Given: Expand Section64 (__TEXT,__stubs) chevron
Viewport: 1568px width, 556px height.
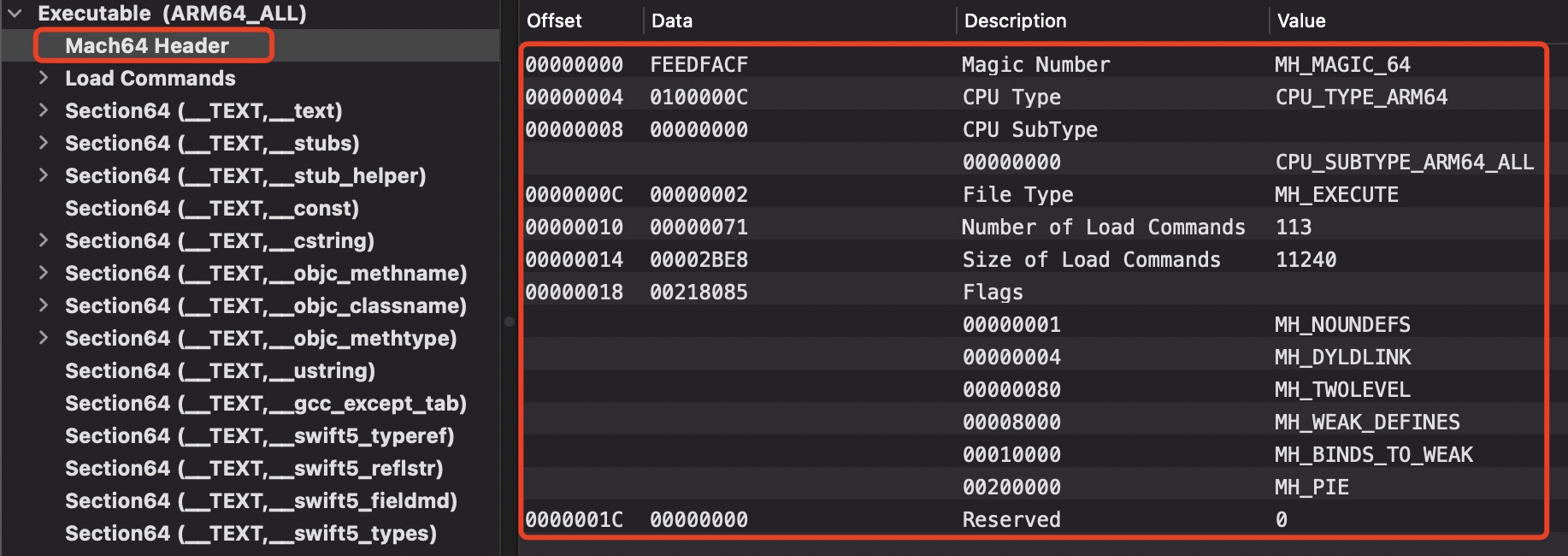Looking at the screenshot, I should pyautogui.click(x=44, y=143).
